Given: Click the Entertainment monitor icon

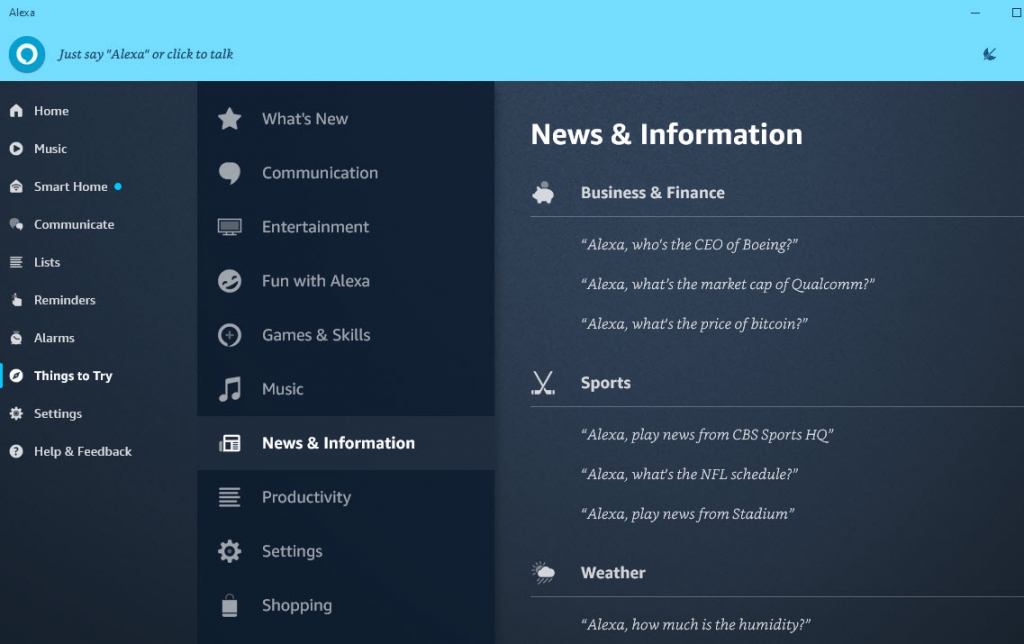Looking at the screenshot, I should [x=229, y=227].
